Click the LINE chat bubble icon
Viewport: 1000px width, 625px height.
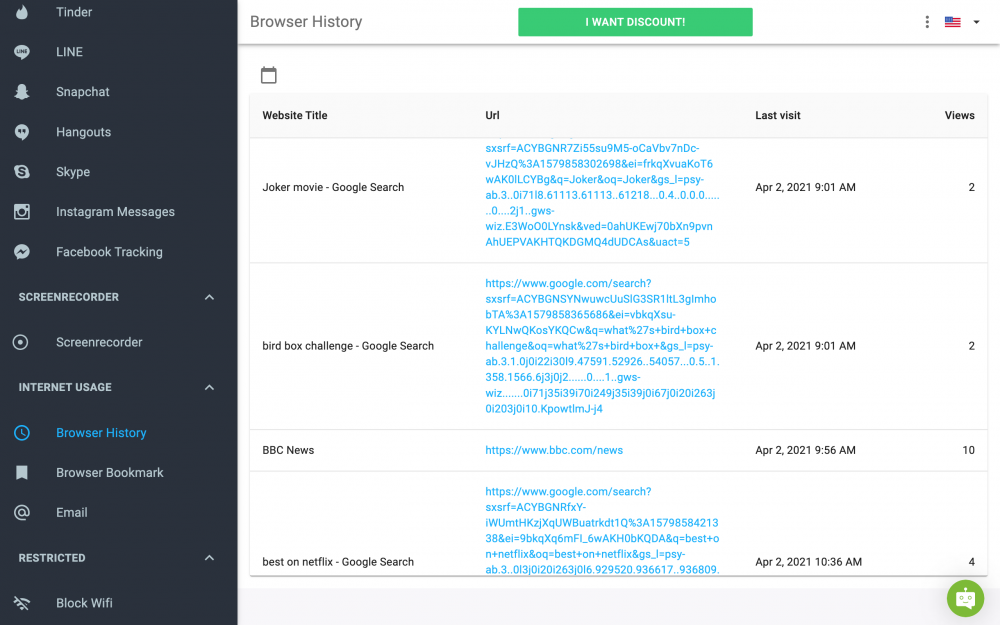coord(22,52)
